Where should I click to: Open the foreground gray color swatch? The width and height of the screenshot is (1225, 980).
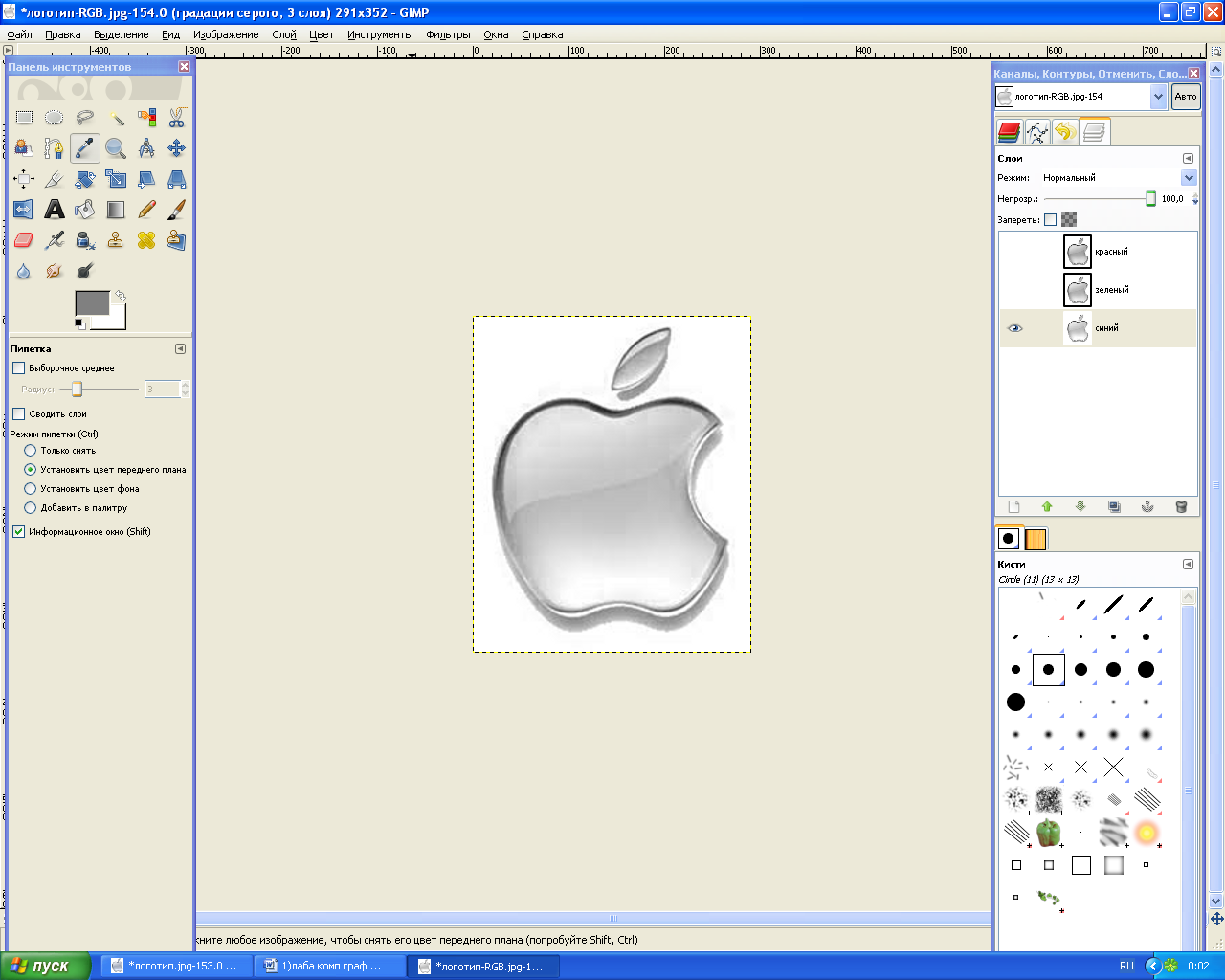tap(92, 302)
